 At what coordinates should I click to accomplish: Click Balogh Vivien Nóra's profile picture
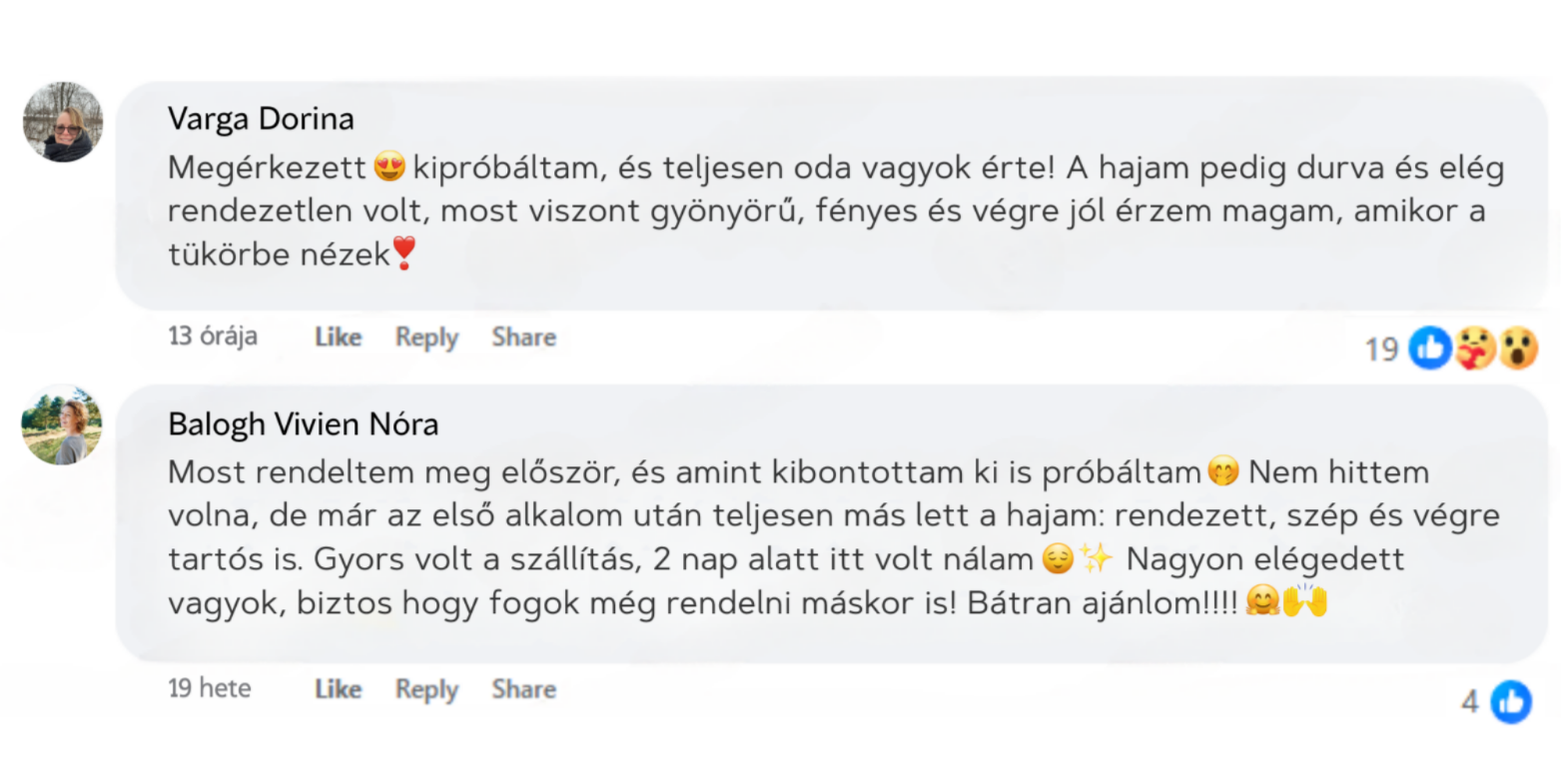coord(62,424)
